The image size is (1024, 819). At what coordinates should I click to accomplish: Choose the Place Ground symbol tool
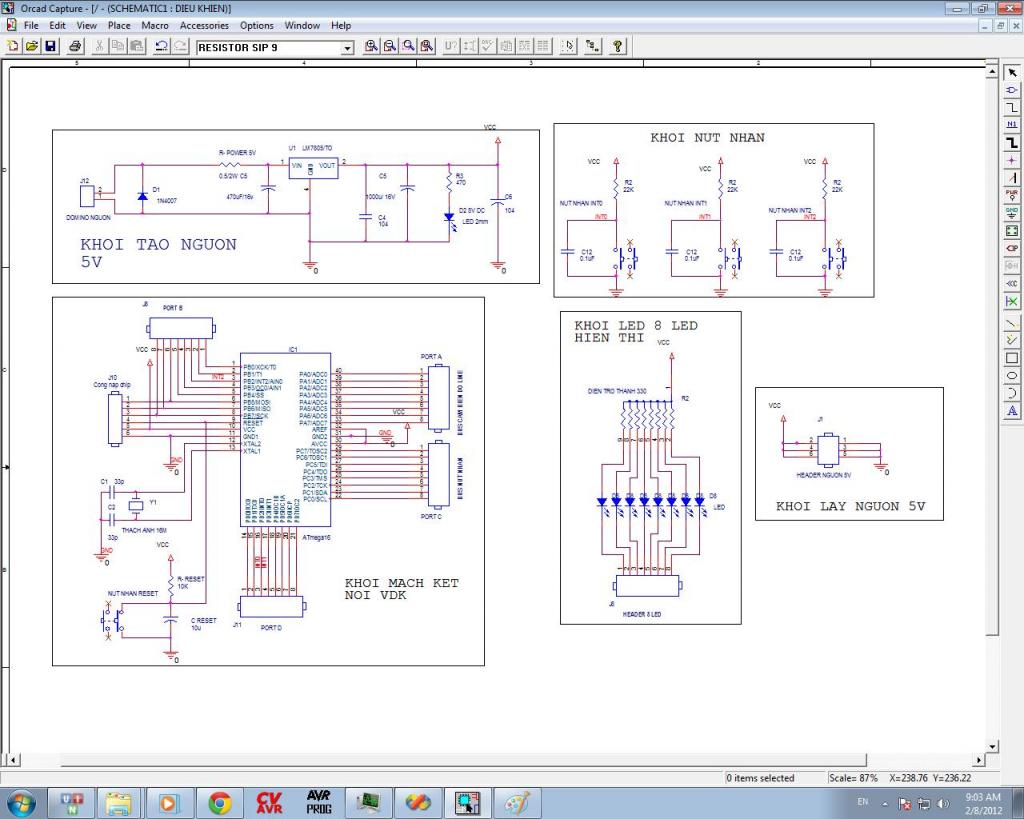pos(1012,213)
